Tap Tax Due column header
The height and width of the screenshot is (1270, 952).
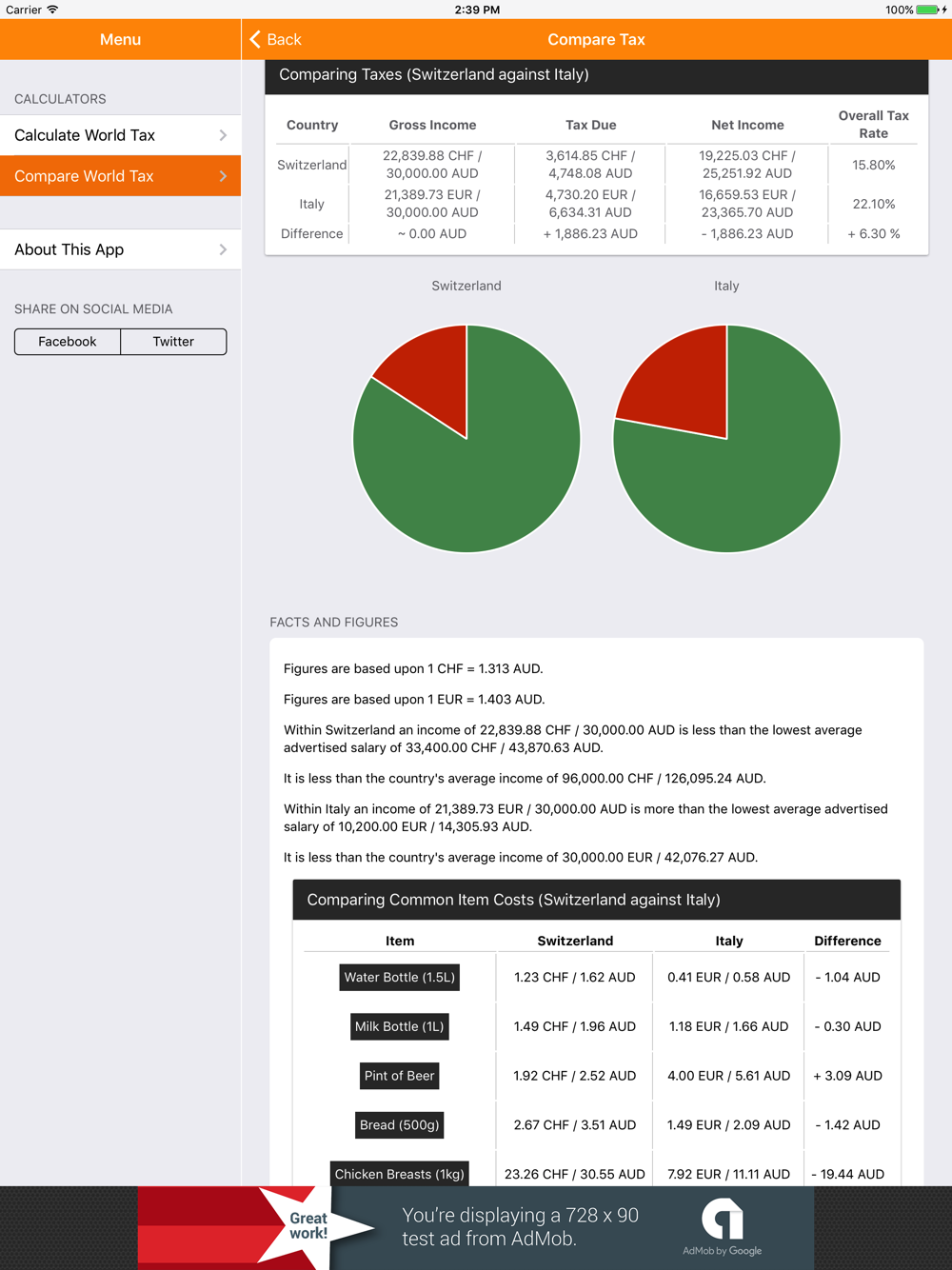[590, 125]
